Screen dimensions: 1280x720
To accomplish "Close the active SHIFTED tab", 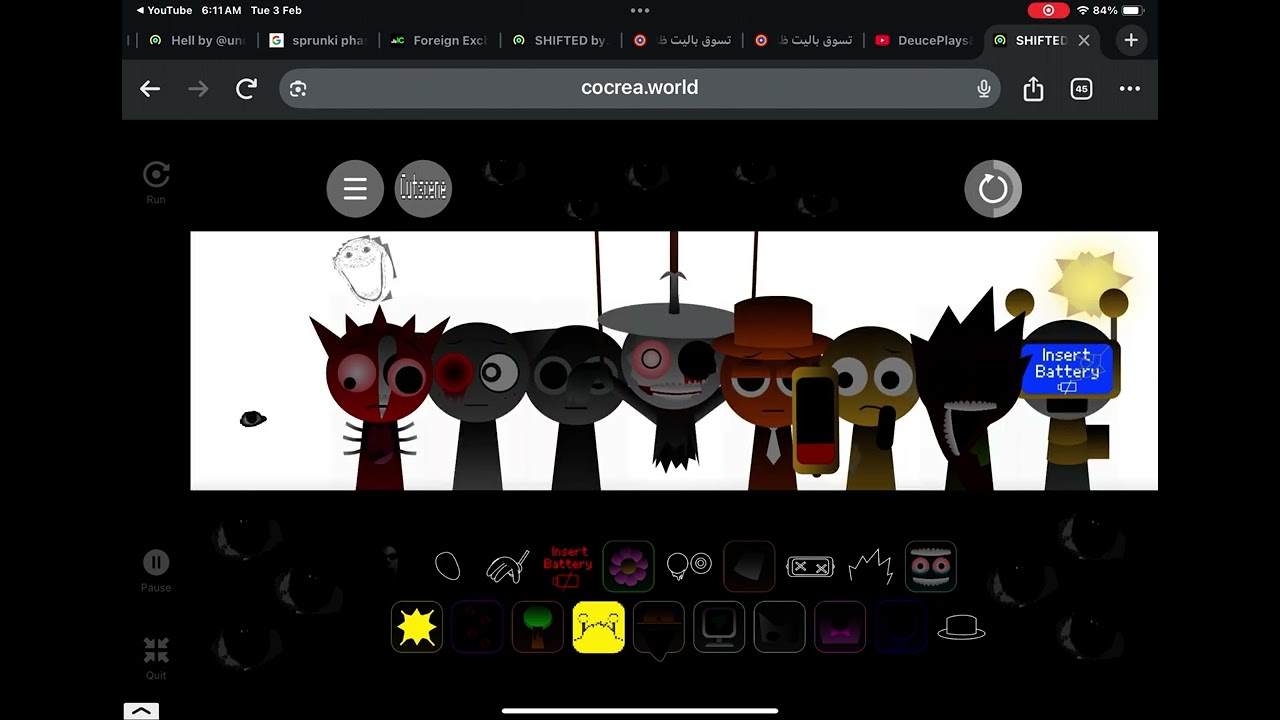I will [1084, 40].
